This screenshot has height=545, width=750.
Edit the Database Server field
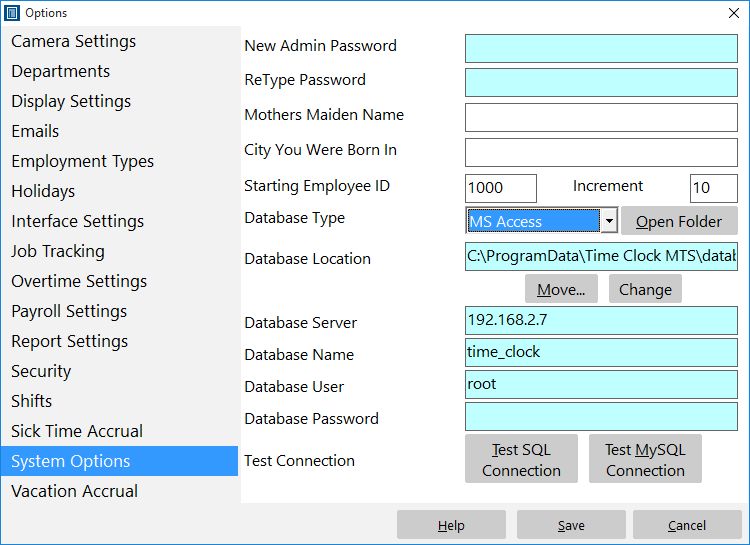[601, 321]
